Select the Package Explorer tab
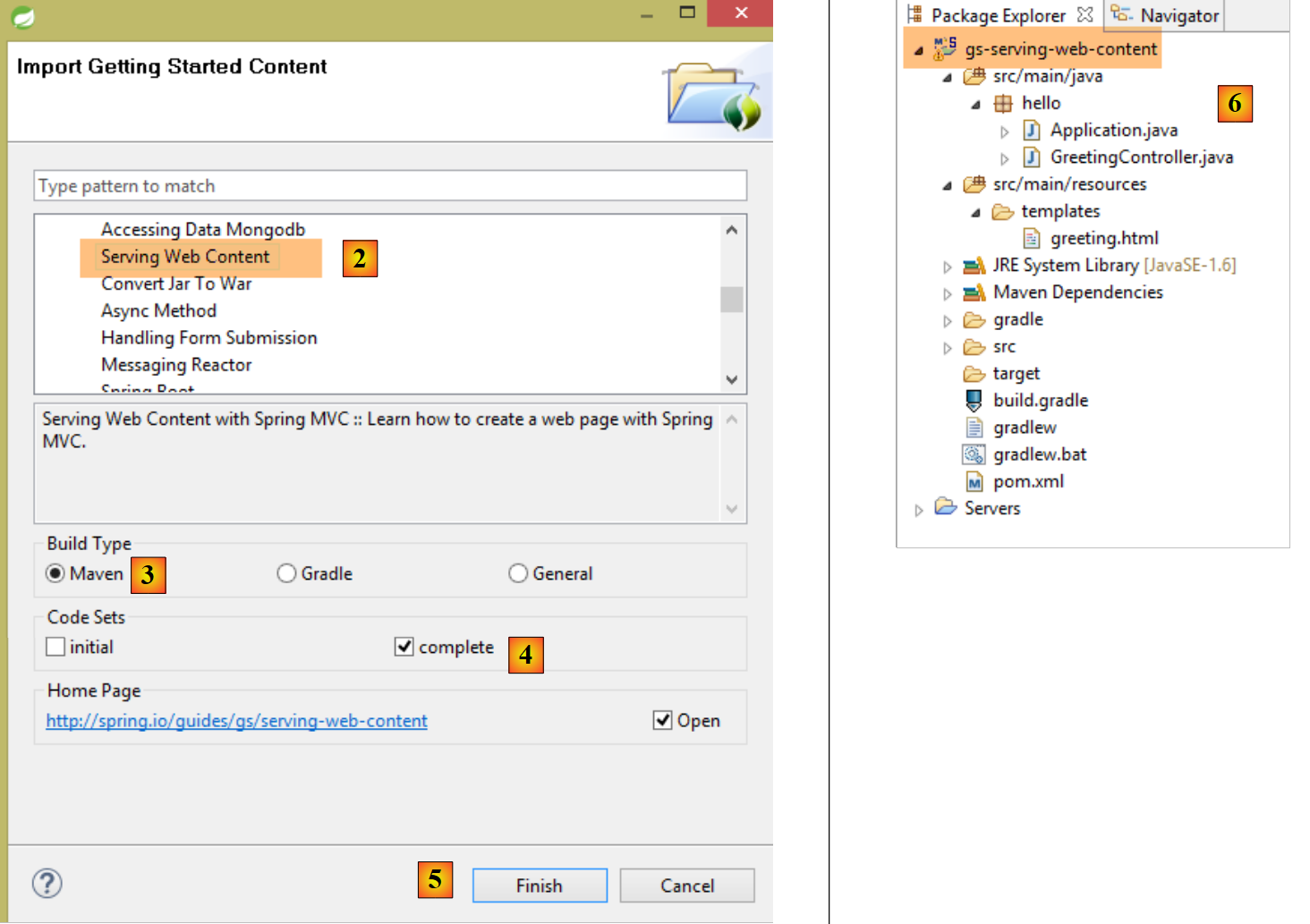Screen dimensions: 1310x924 (x=997, y=15)
